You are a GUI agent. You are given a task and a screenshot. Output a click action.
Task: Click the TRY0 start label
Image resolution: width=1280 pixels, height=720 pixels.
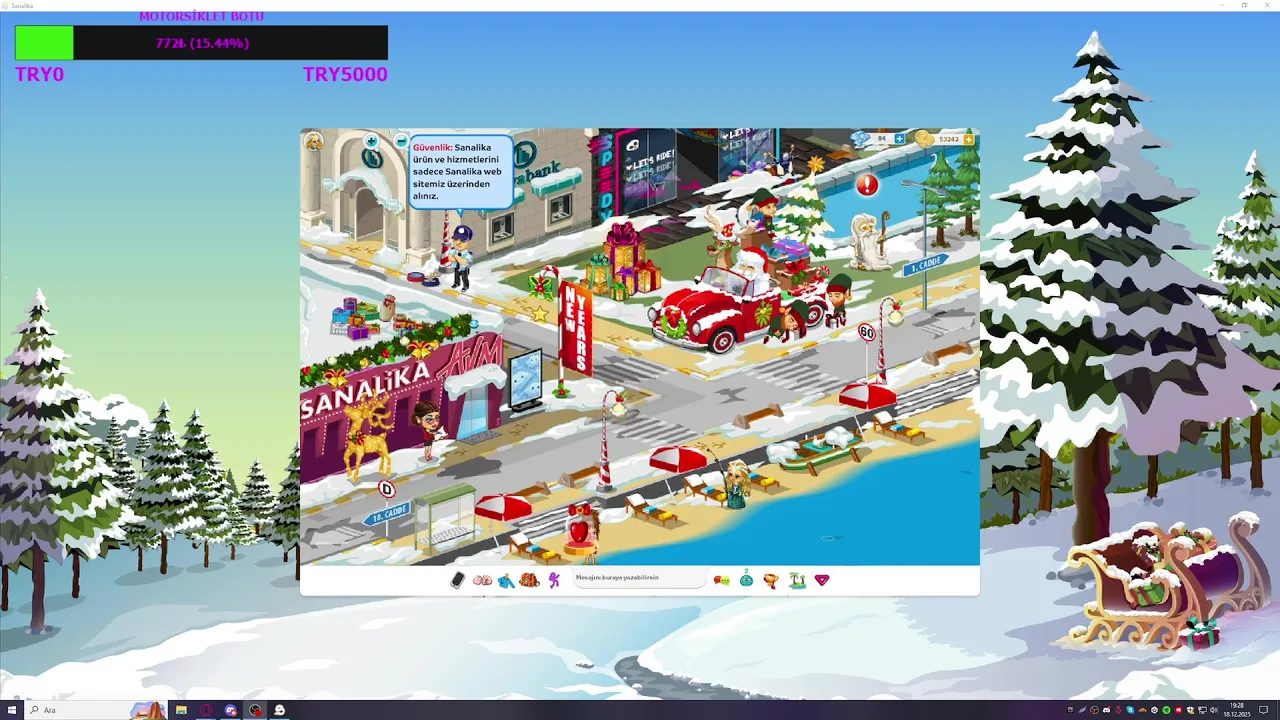[40, 75]
